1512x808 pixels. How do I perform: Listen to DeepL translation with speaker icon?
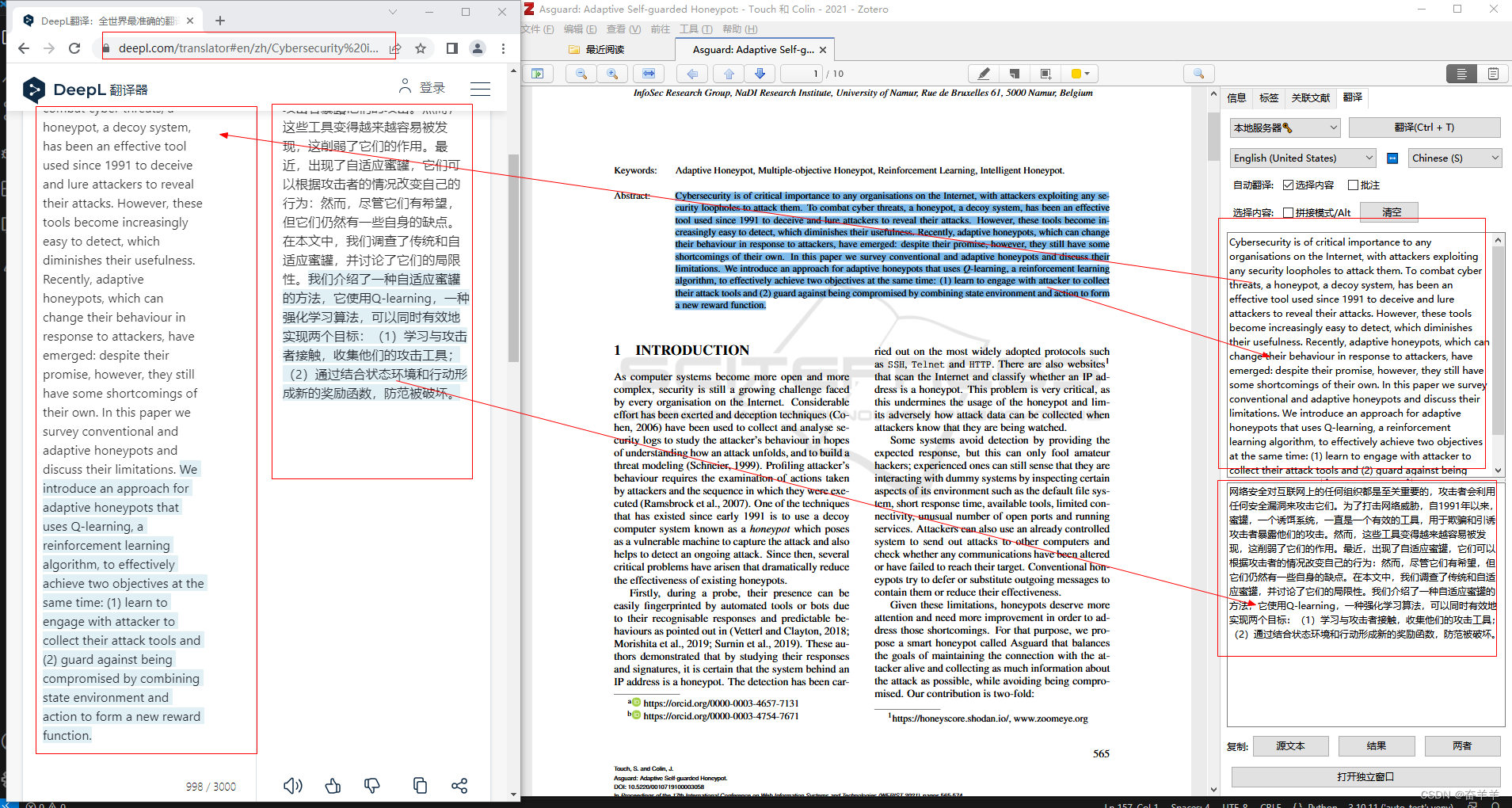click(x=292, y=785)
